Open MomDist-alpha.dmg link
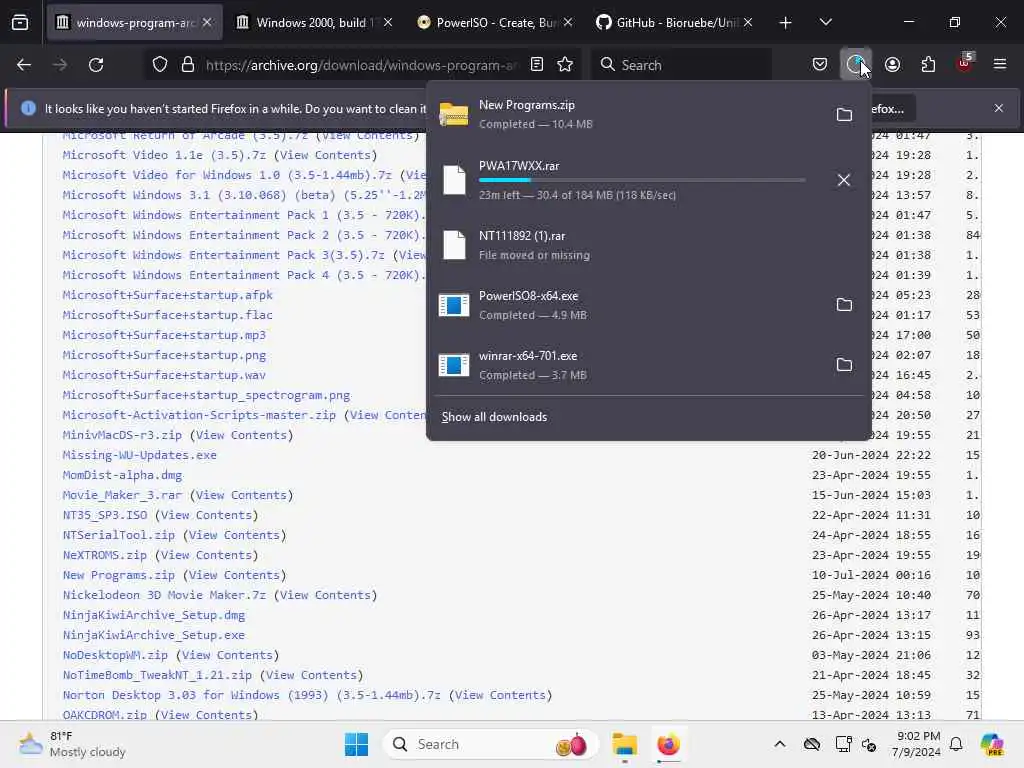 click(x=122, y=475)
